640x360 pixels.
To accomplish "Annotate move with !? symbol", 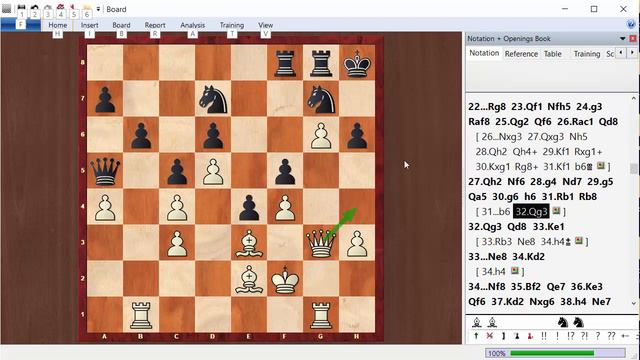I will [x=571, y=336].
